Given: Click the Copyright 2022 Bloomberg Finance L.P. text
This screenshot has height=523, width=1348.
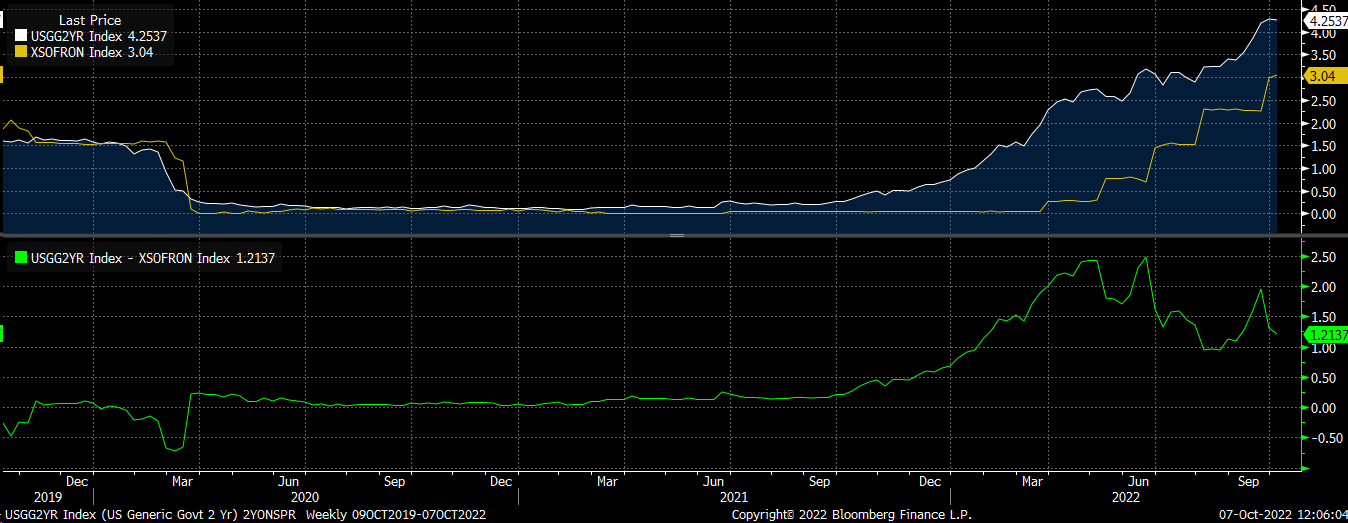Looking at the screenshot, I should (x=850, y=514).
